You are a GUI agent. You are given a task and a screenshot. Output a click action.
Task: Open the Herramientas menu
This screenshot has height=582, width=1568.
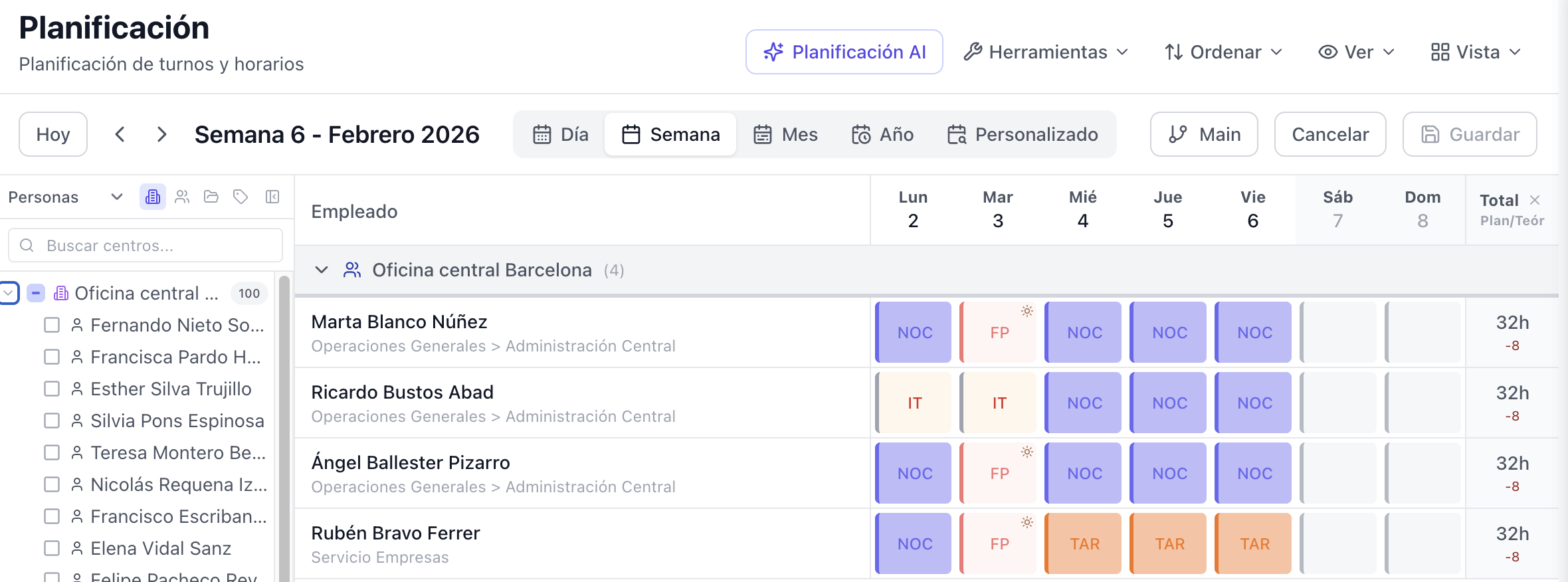pos(1046,52)
